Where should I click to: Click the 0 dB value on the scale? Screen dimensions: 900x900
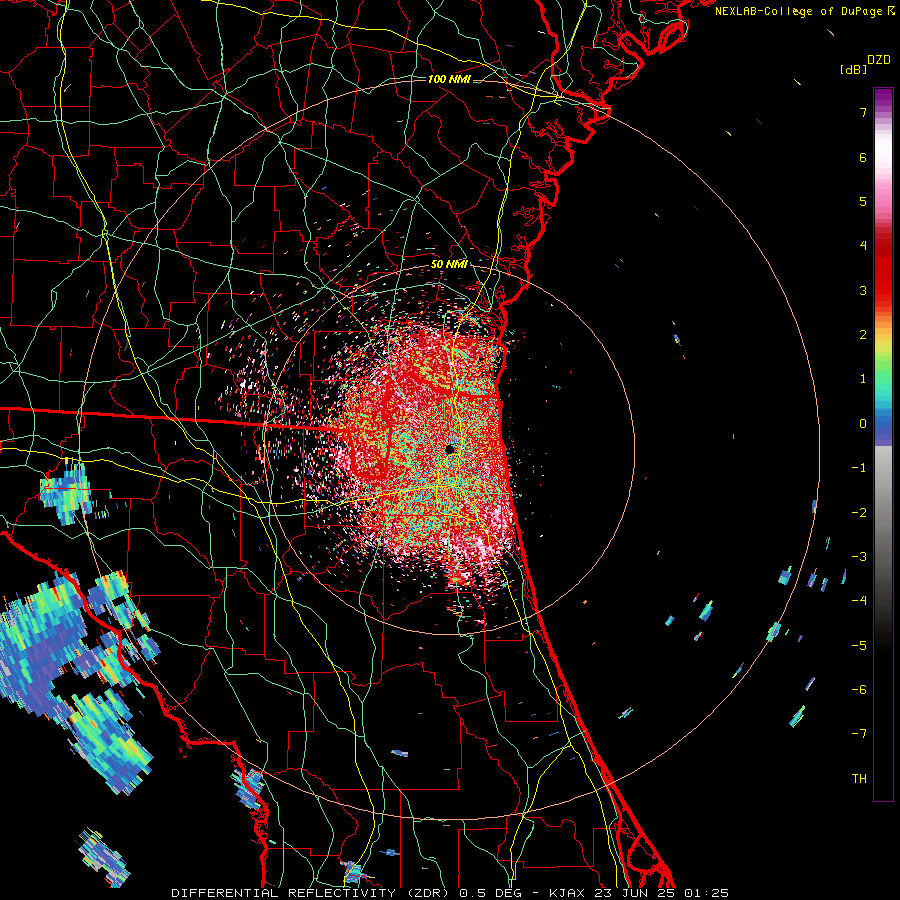click(x=863, y=424)
